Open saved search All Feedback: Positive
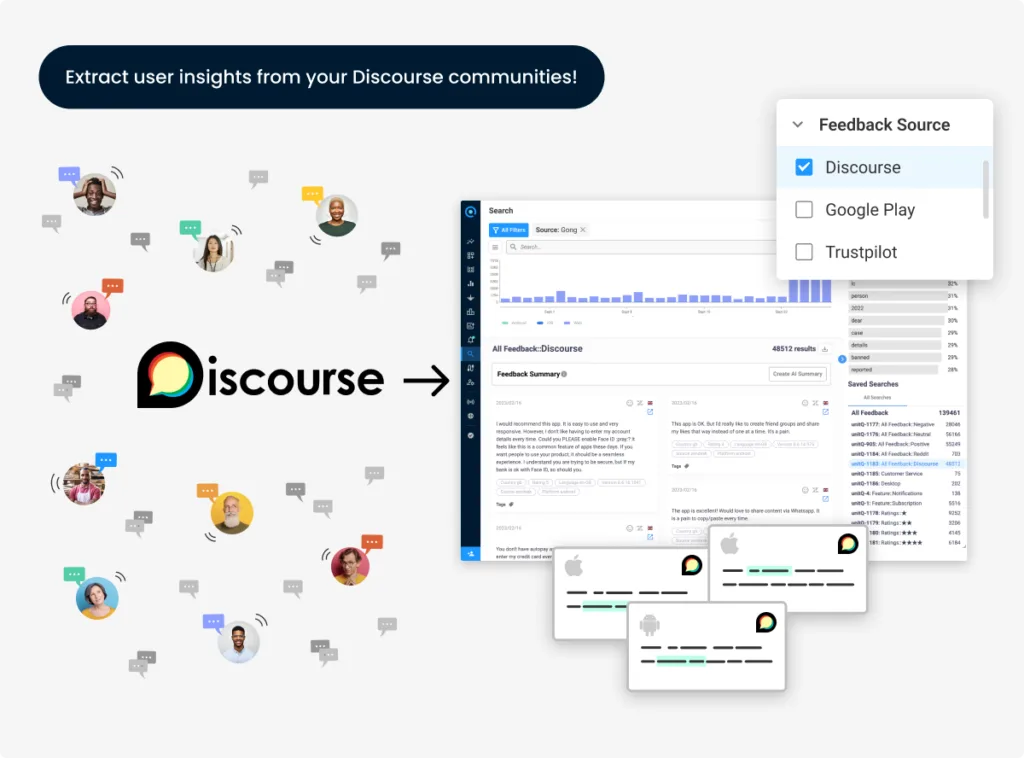Image resolution: width=1024 pixels, height=758 pixels. click(904, 444)
